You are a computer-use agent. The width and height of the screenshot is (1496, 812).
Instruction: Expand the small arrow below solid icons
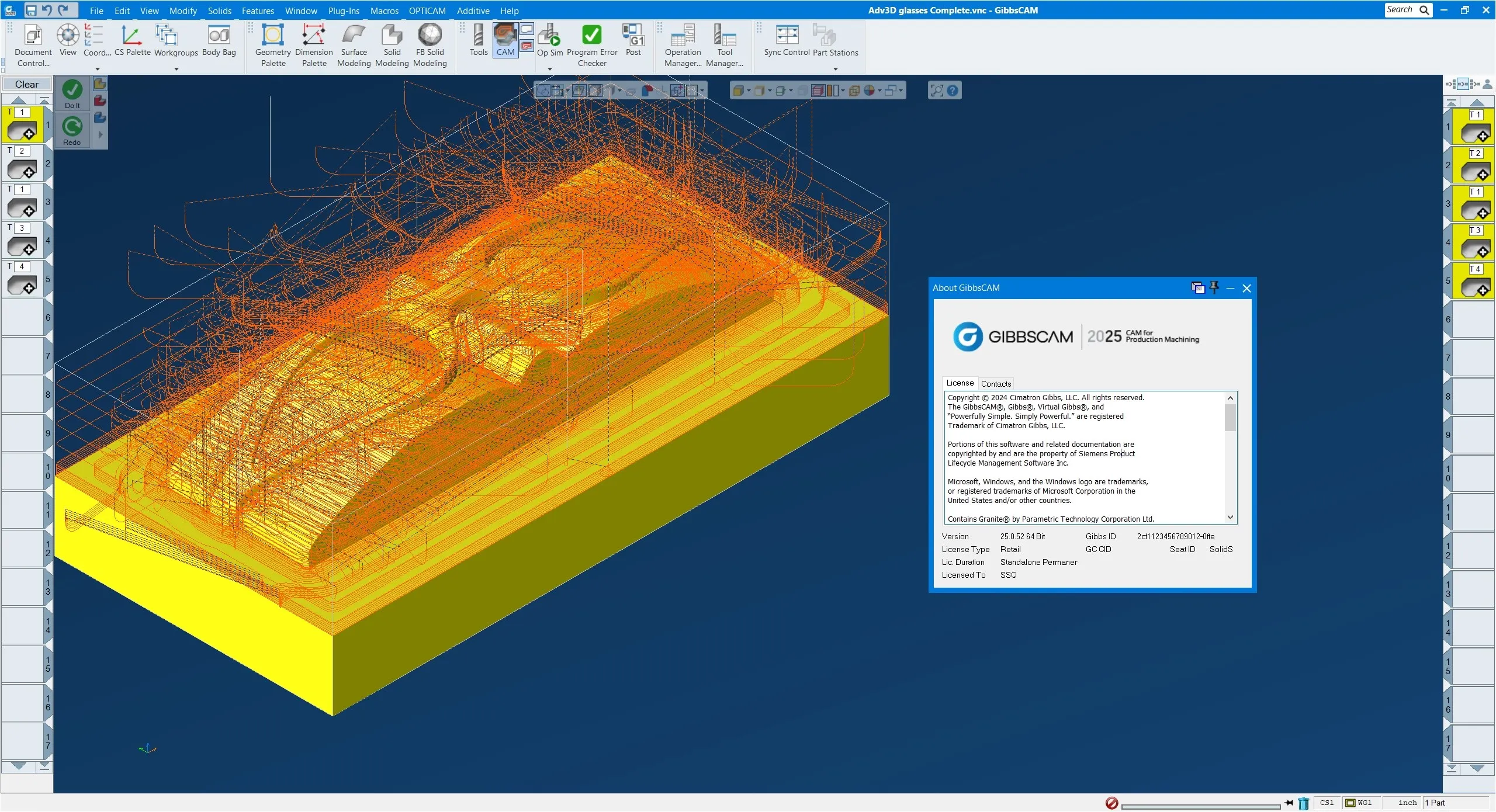[101, 134]
